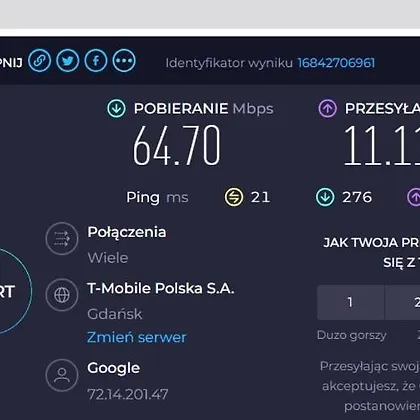Click the yellow idle ping icon

pos(234,197)
